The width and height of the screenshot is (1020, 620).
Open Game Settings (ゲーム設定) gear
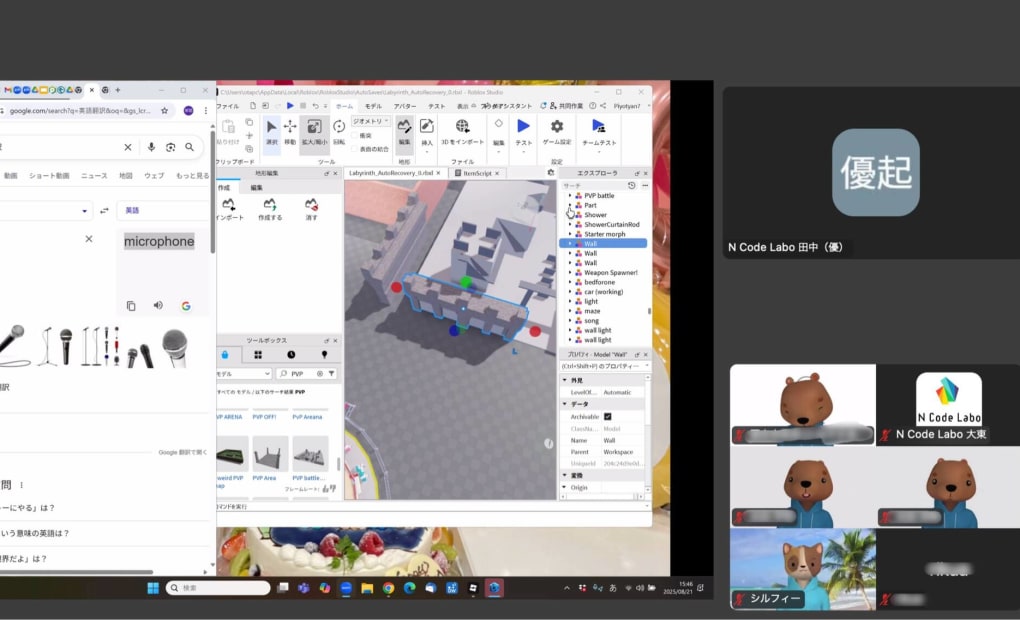click(x=557, y=130)
